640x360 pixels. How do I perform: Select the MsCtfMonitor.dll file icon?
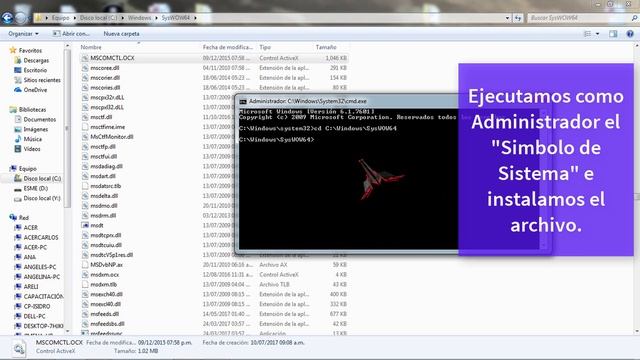pyautogui.click(x=85, y=137)
